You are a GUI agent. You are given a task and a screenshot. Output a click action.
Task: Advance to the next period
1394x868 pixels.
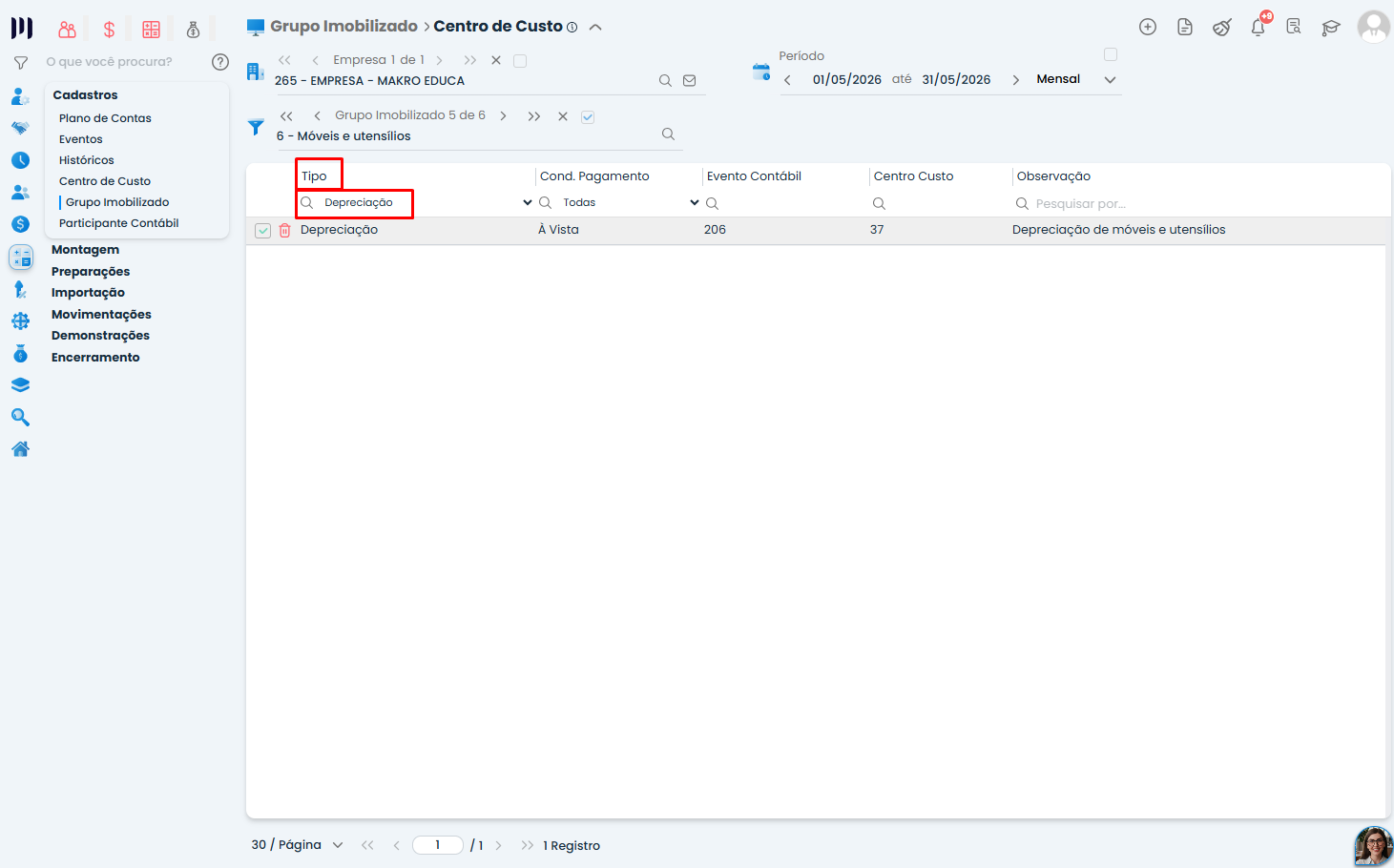point(1015,80)
